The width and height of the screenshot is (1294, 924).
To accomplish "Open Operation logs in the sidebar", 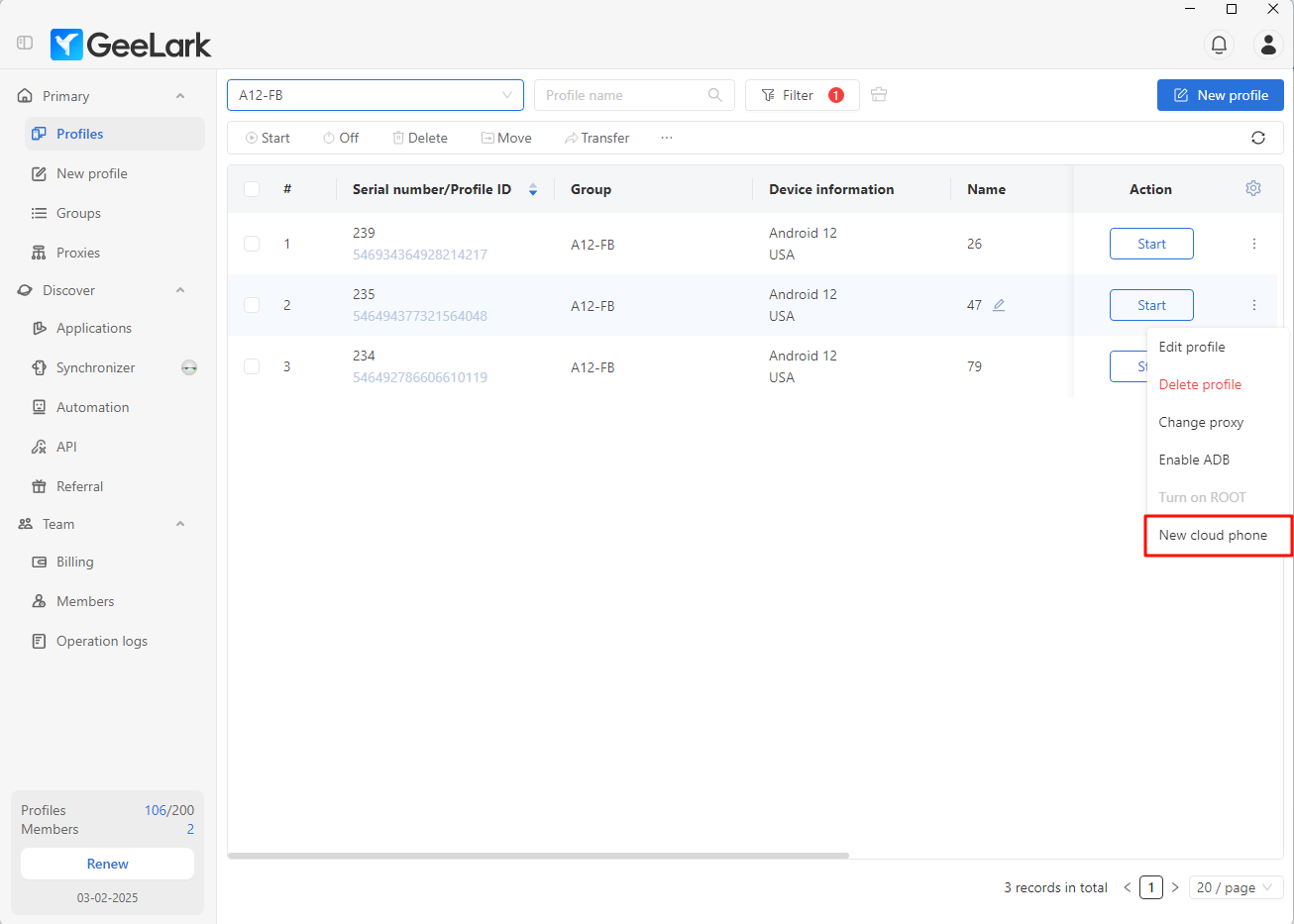I will click(115, 641).
